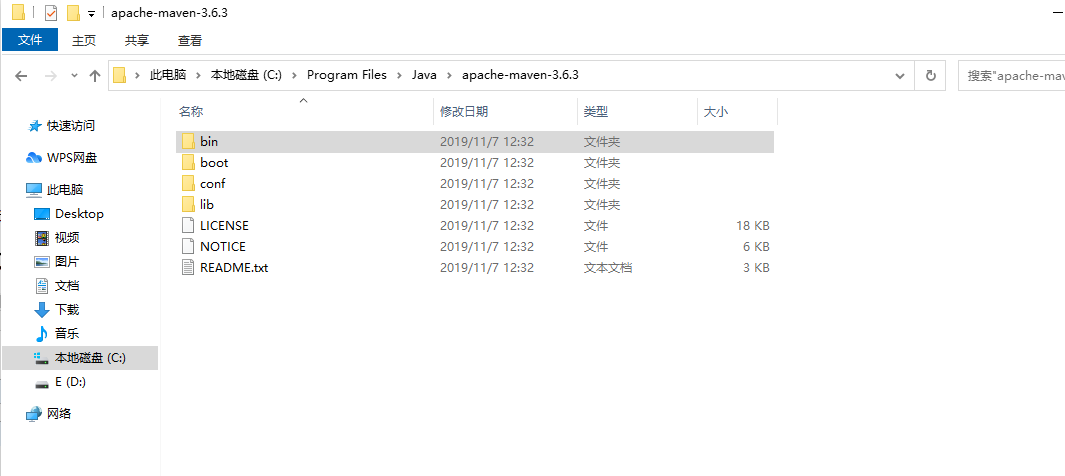Open the quick access toolbar customize dropdown
The image size is (1065, 476).
click(91, 14)
